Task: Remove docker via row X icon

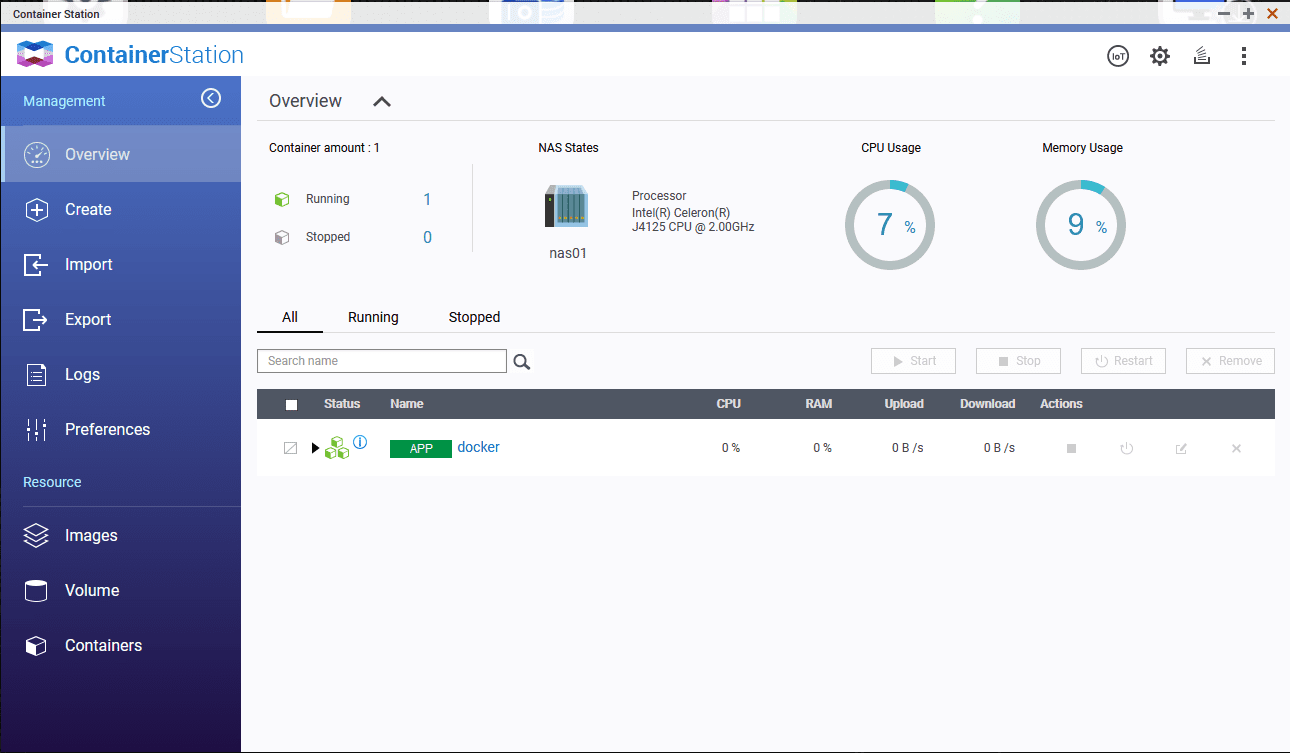Action: pyautogui.click(x=1236, y=449)
